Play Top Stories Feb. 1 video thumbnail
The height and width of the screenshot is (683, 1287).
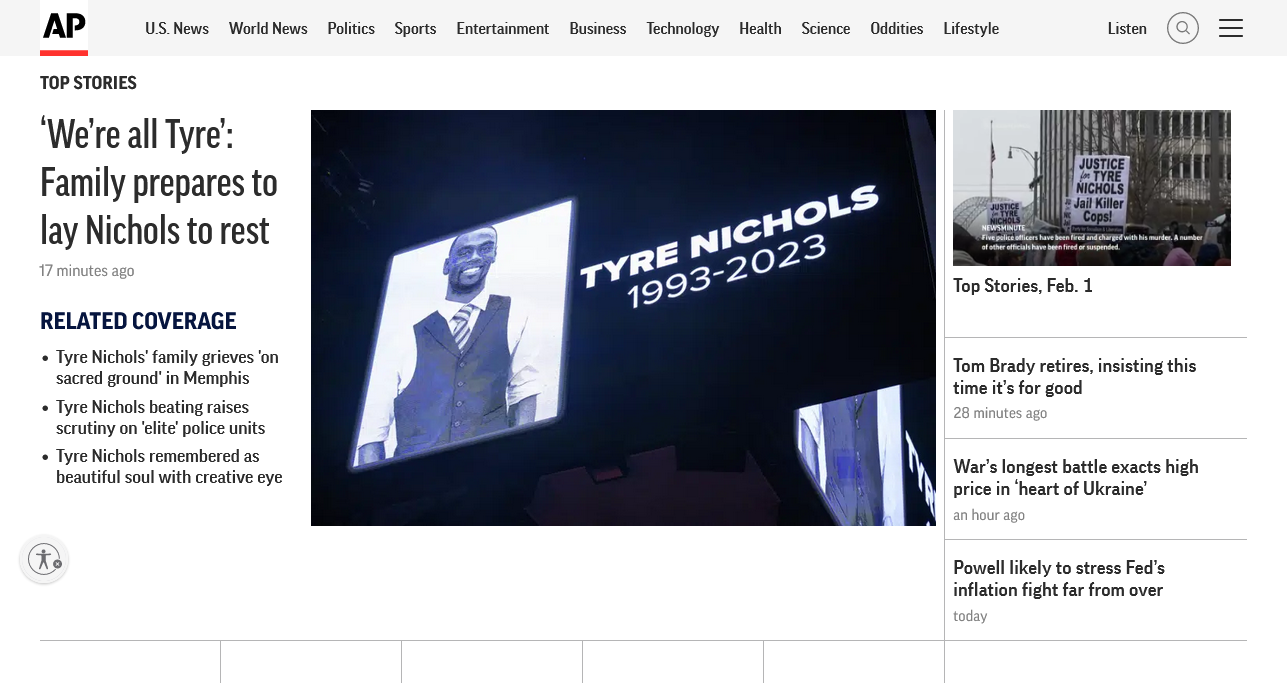tap(1091, 188)
